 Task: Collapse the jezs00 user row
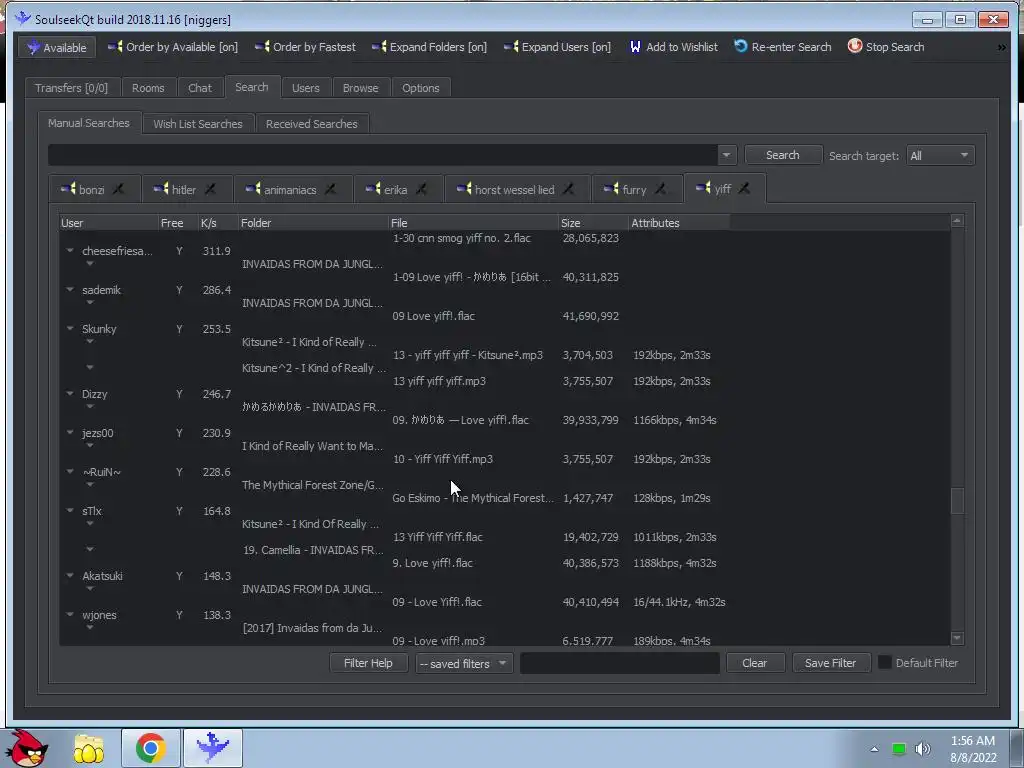tap(70, 432)
